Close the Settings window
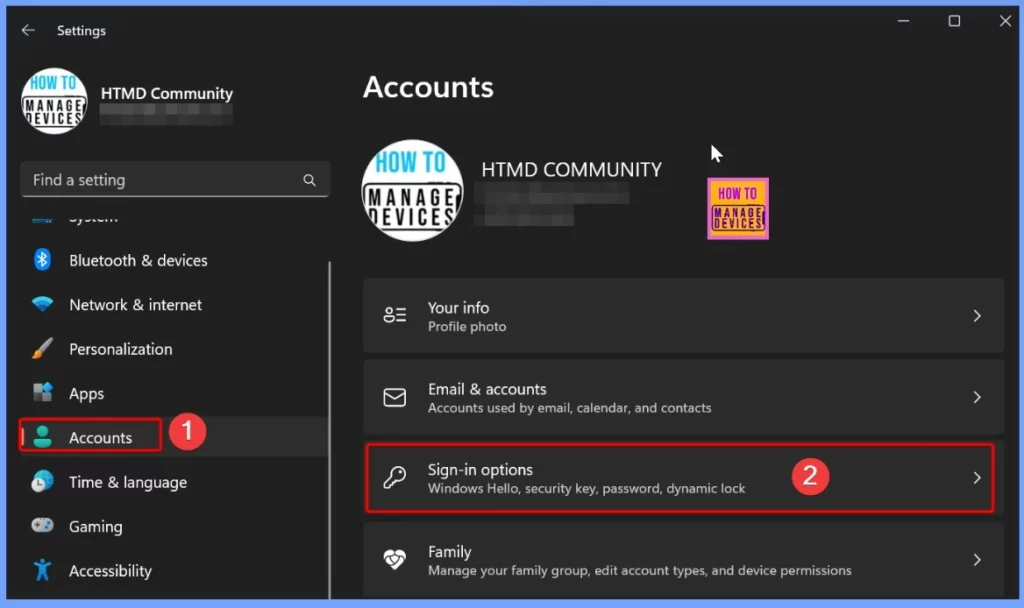Viewport: 1024px width, 608px height. pyautogui.click(x=1005, y=21)
